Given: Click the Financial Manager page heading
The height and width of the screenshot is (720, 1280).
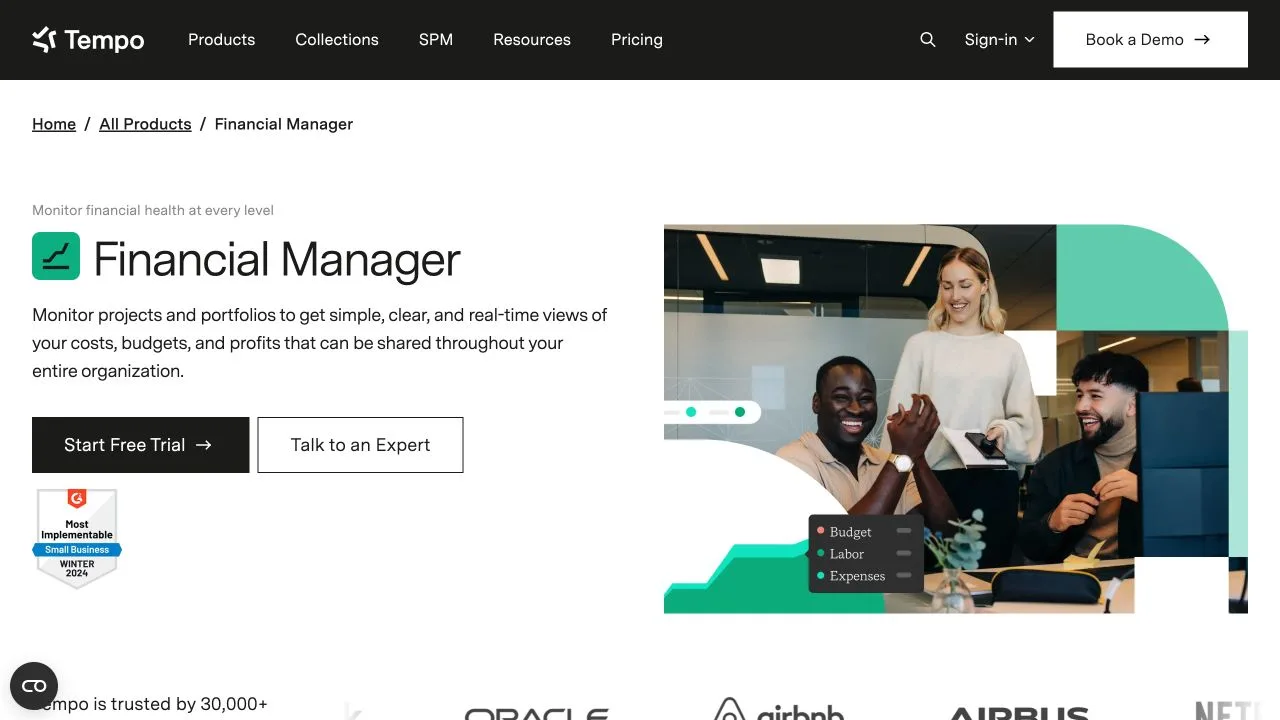Looking at the screenshot, I should tap(277, 259).
